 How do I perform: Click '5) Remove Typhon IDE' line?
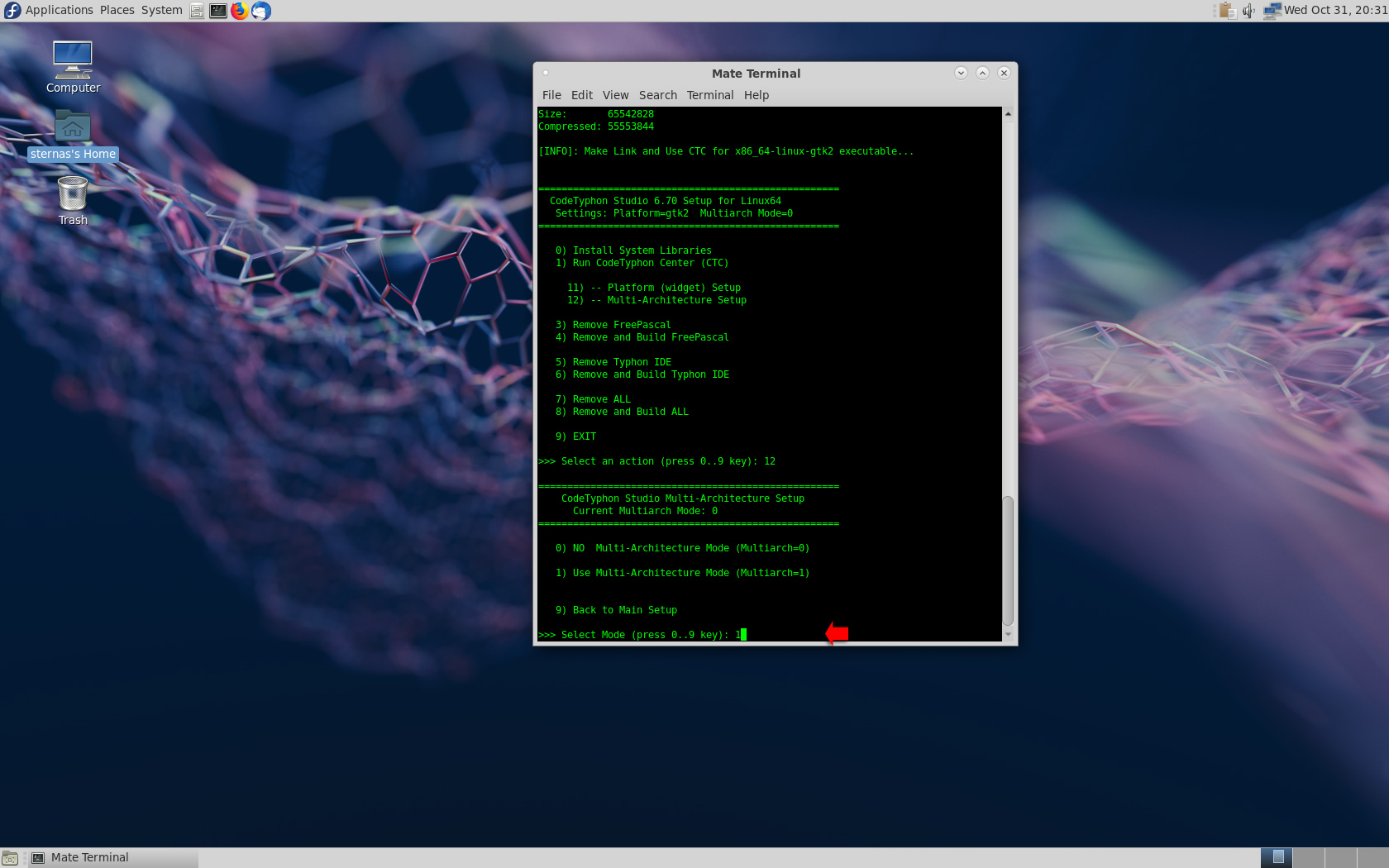pyautogui.click(x=613, y=362)
